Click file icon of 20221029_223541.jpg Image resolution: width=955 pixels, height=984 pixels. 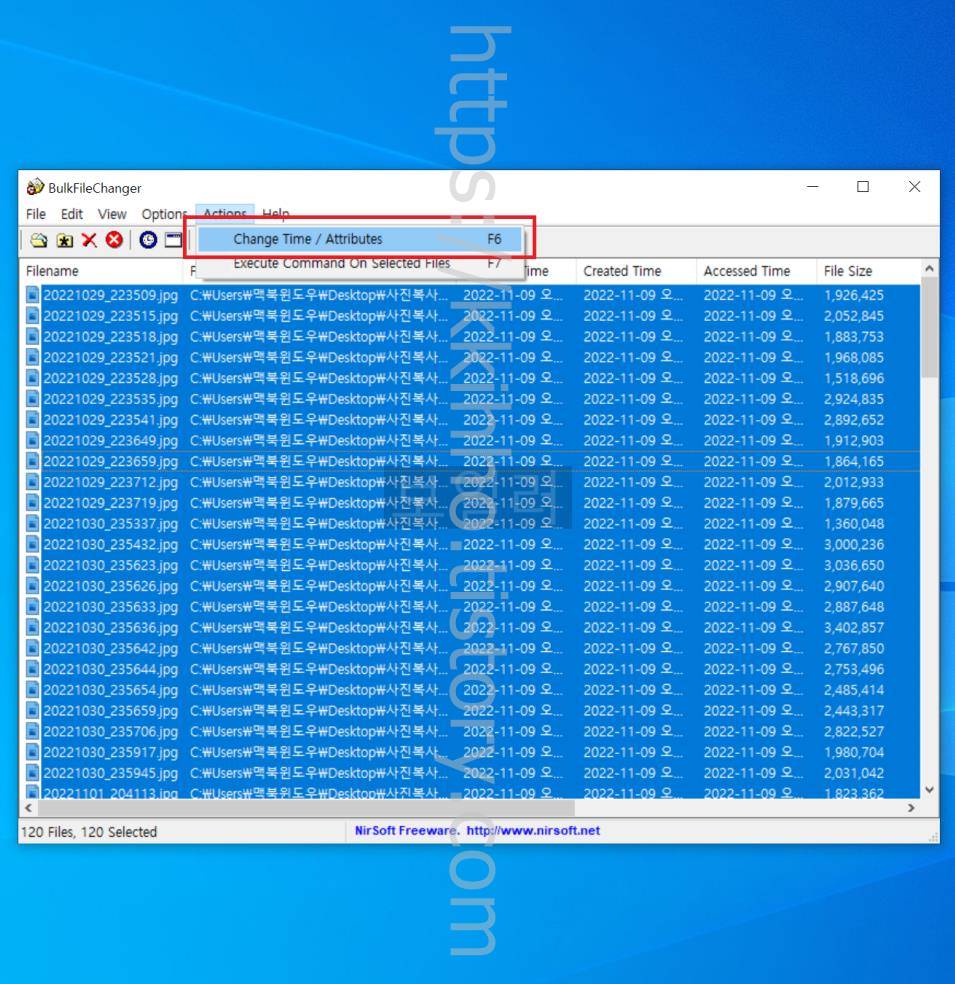pos(32,419)
